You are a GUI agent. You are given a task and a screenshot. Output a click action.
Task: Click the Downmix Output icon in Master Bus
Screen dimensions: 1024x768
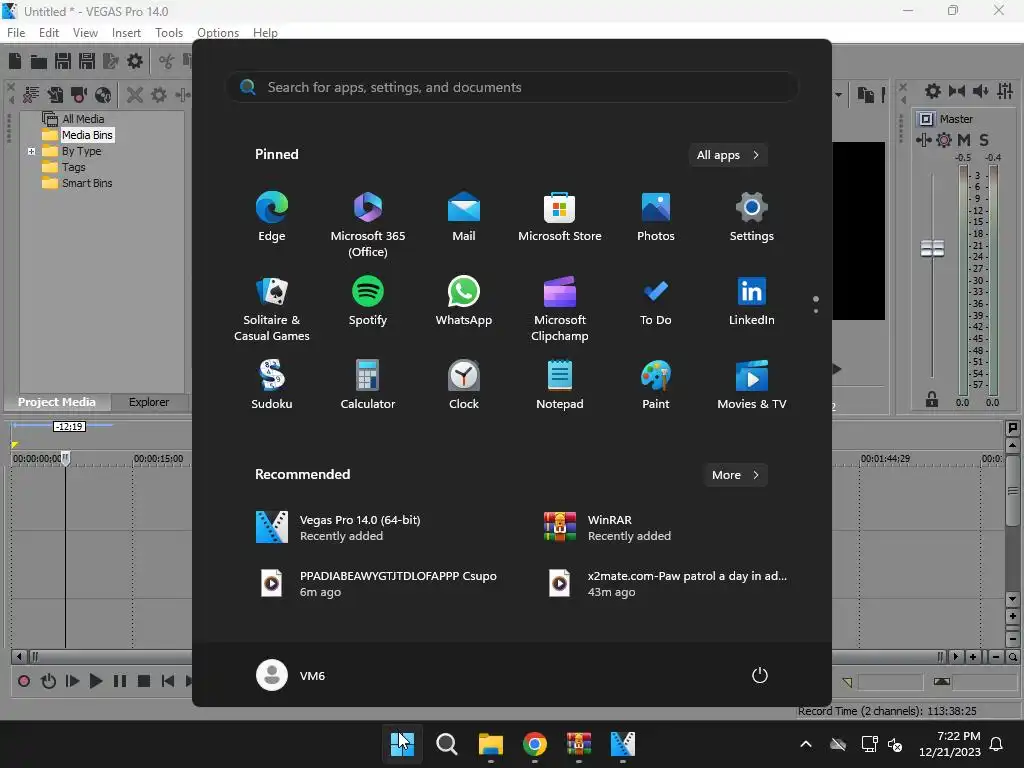tap(957, 91)
